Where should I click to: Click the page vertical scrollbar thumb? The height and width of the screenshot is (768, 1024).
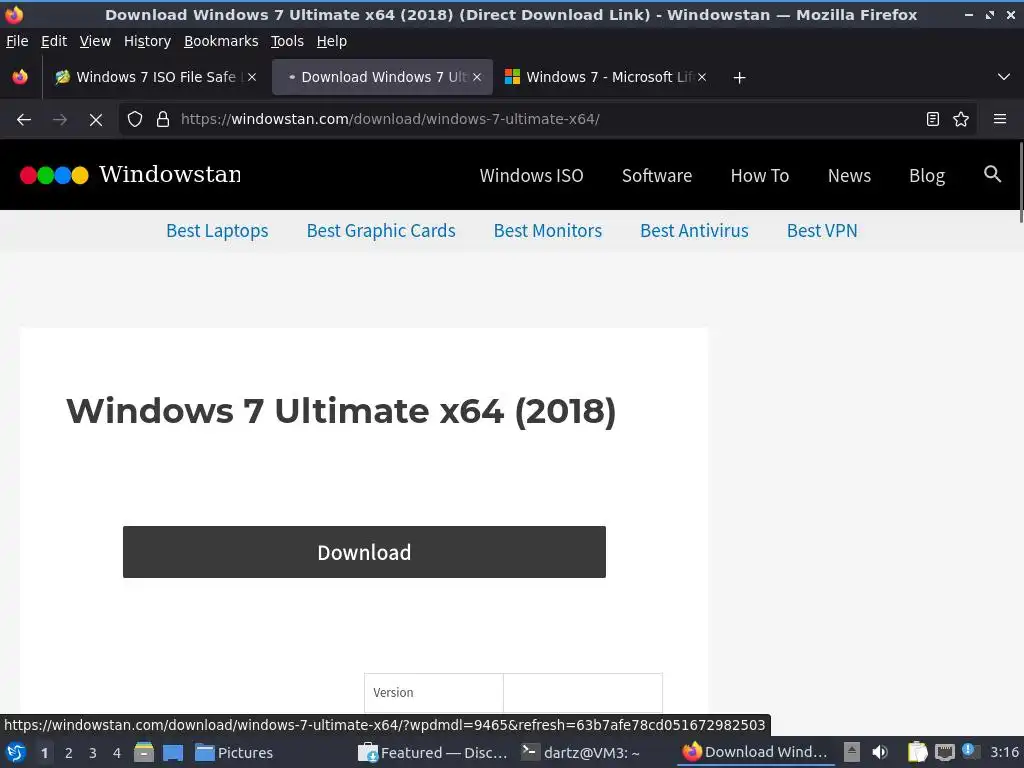point(1021,182)
